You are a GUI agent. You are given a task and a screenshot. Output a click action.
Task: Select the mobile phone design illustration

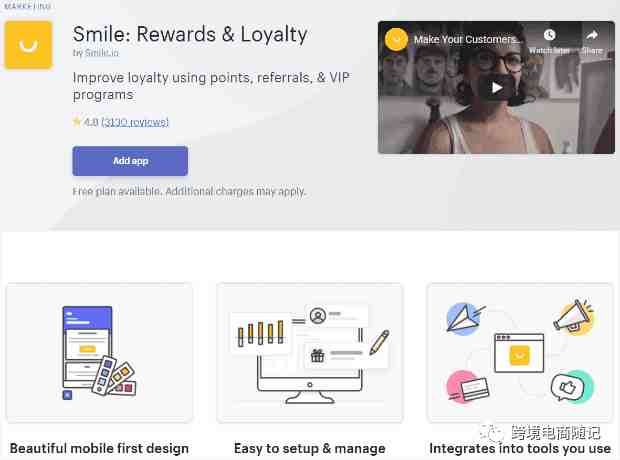click(x=87, y=347)
